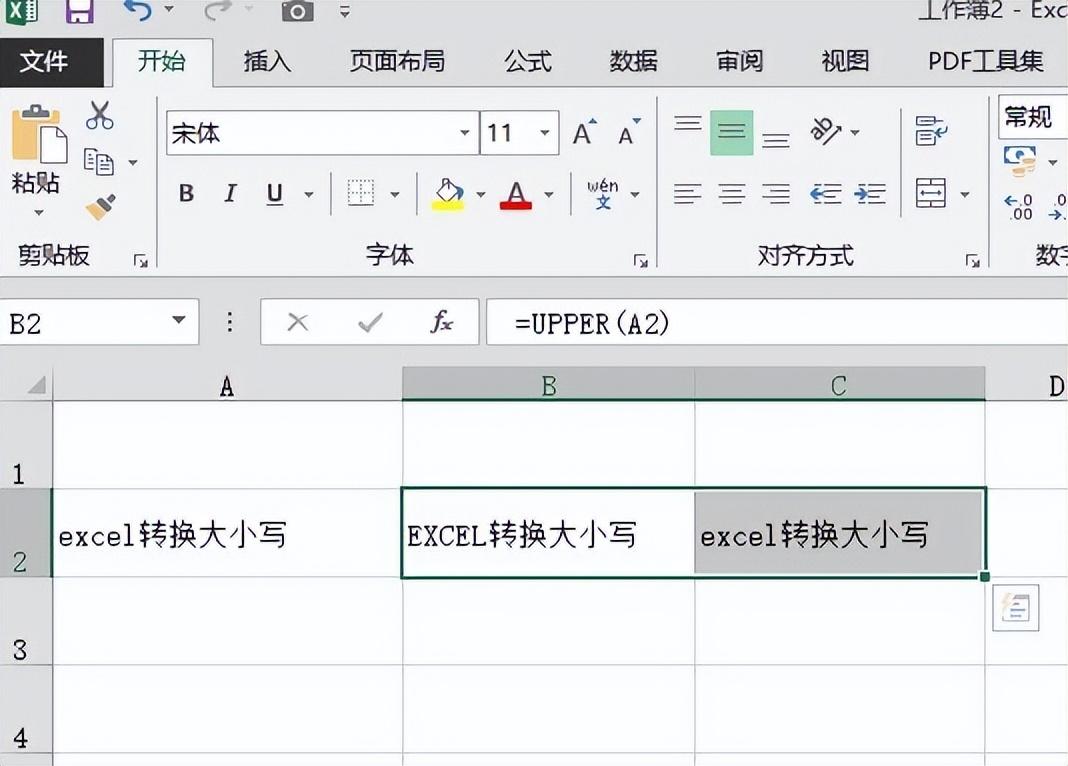Switch to the 插入 tab
1068x766 pixels.
point(267,62)
